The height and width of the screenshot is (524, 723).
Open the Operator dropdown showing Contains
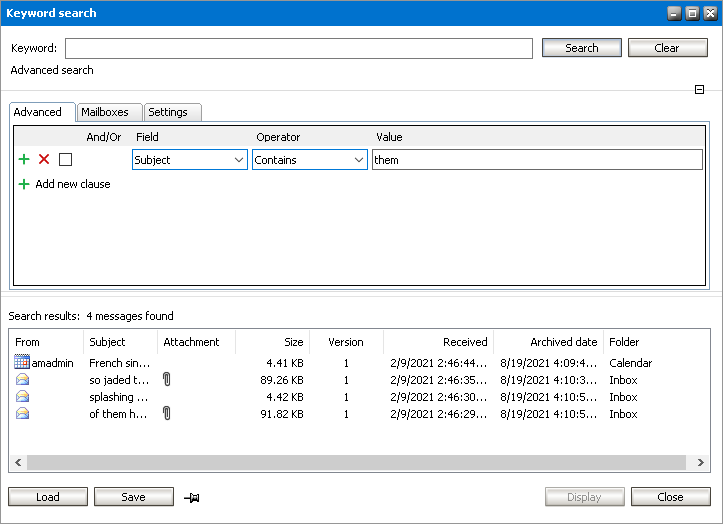click(309, 160)
